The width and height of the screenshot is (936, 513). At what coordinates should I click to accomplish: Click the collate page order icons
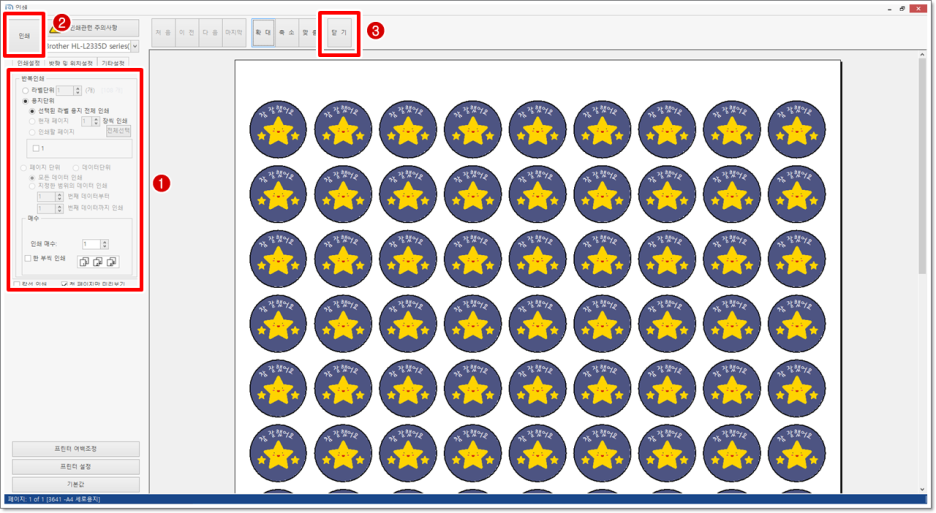(x=98, y=262)
